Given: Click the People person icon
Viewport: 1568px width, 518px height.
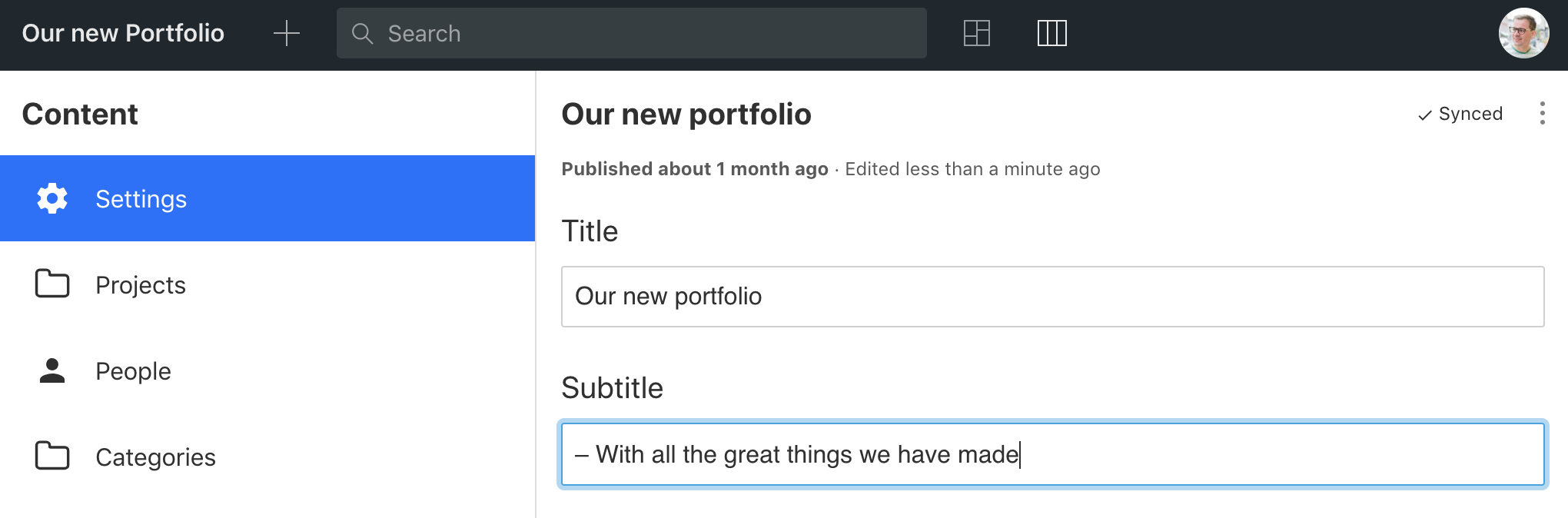Looking at the screenshot, I should pos(51,370).
